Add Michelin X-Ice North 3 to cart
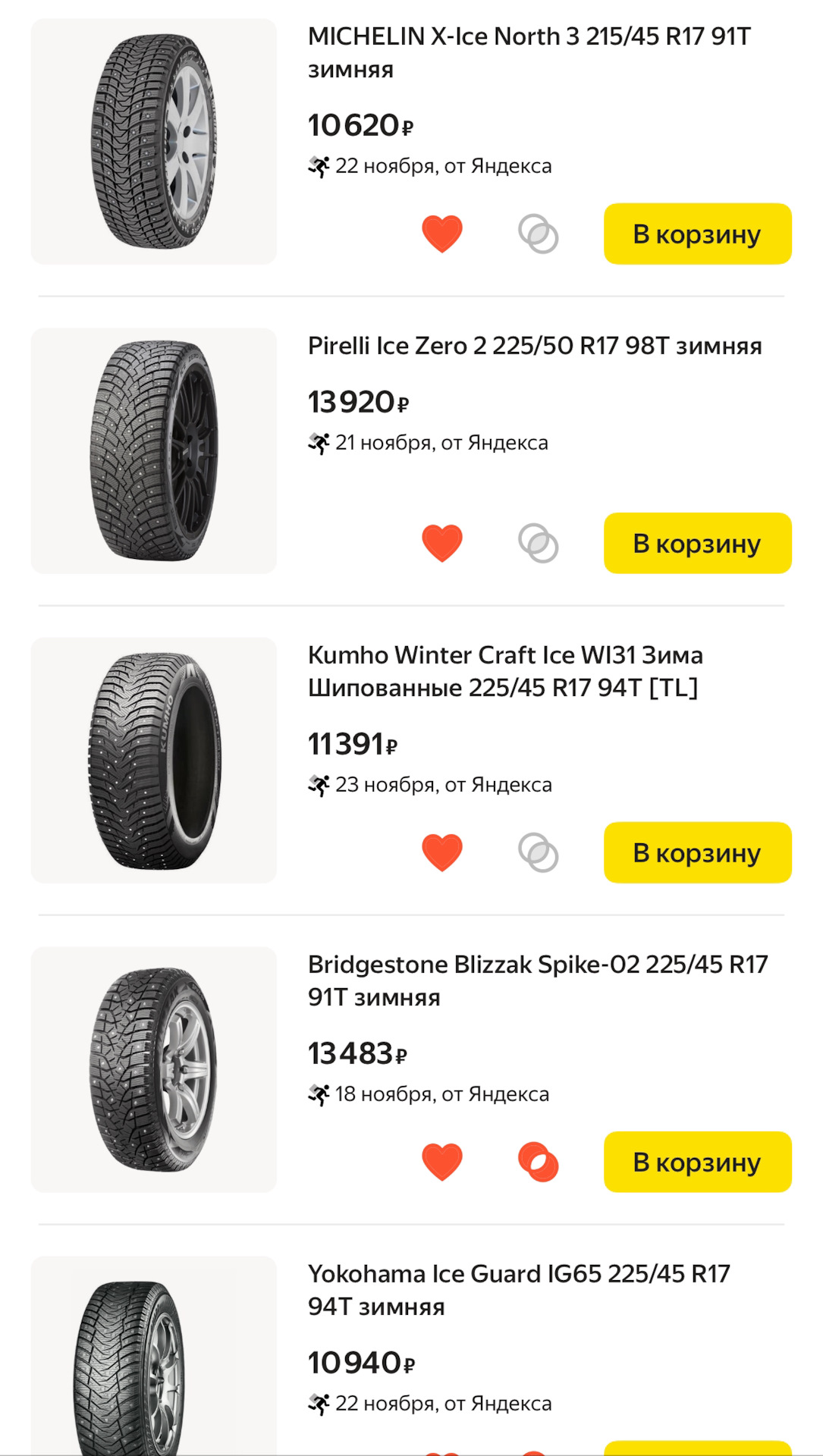The image size is (823, 1456). [x=697, y=234]
